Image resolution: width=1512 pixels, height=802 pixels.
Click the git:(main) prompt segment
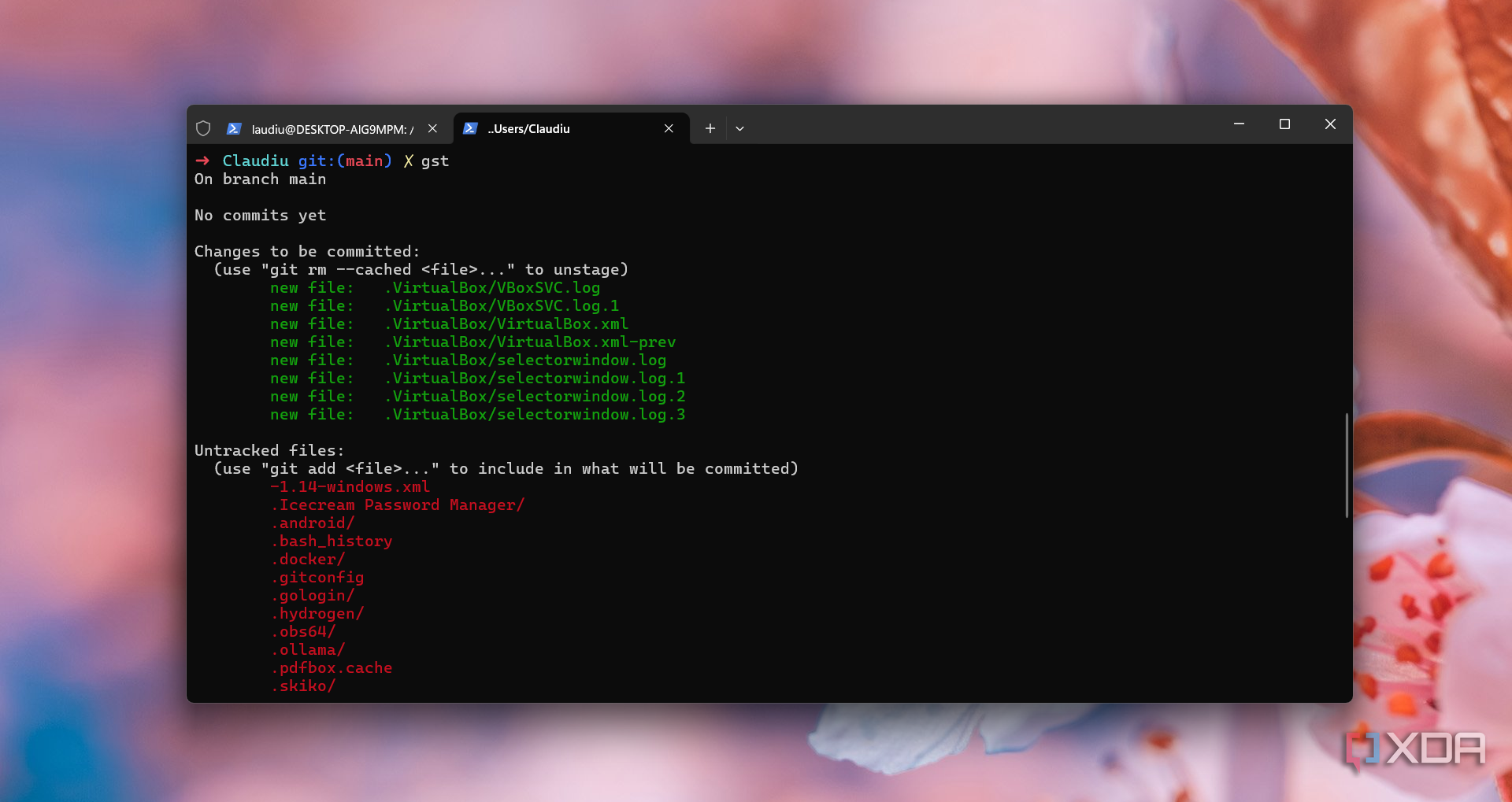pyautogui.click(x=345, y=161)
